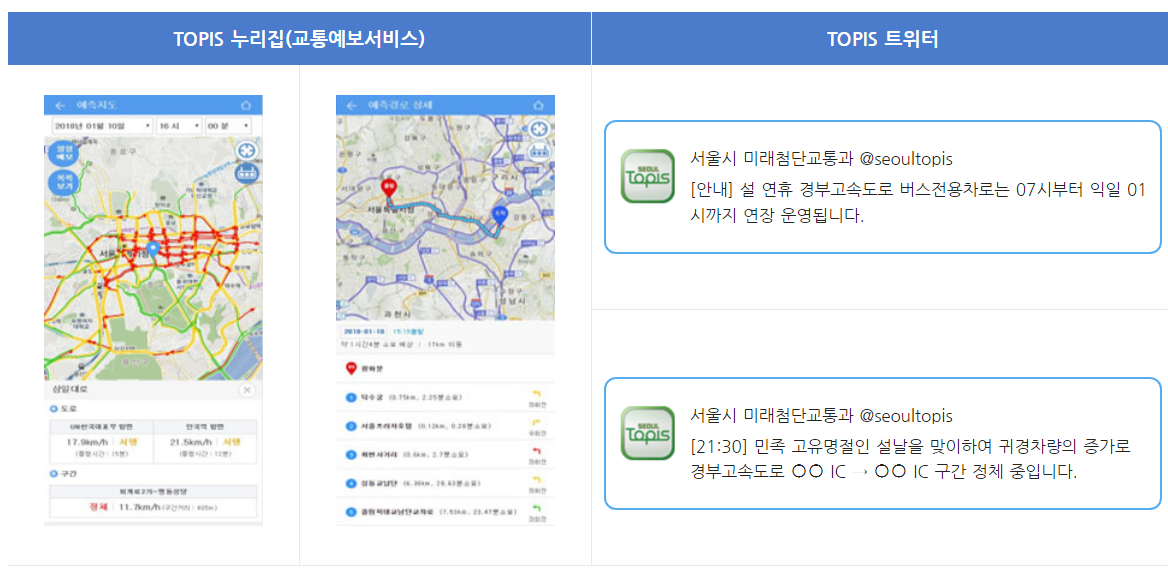Tap the bus layer icon on the route map
This screenshot has height=579, width=1168.
[x=538, y=152]
